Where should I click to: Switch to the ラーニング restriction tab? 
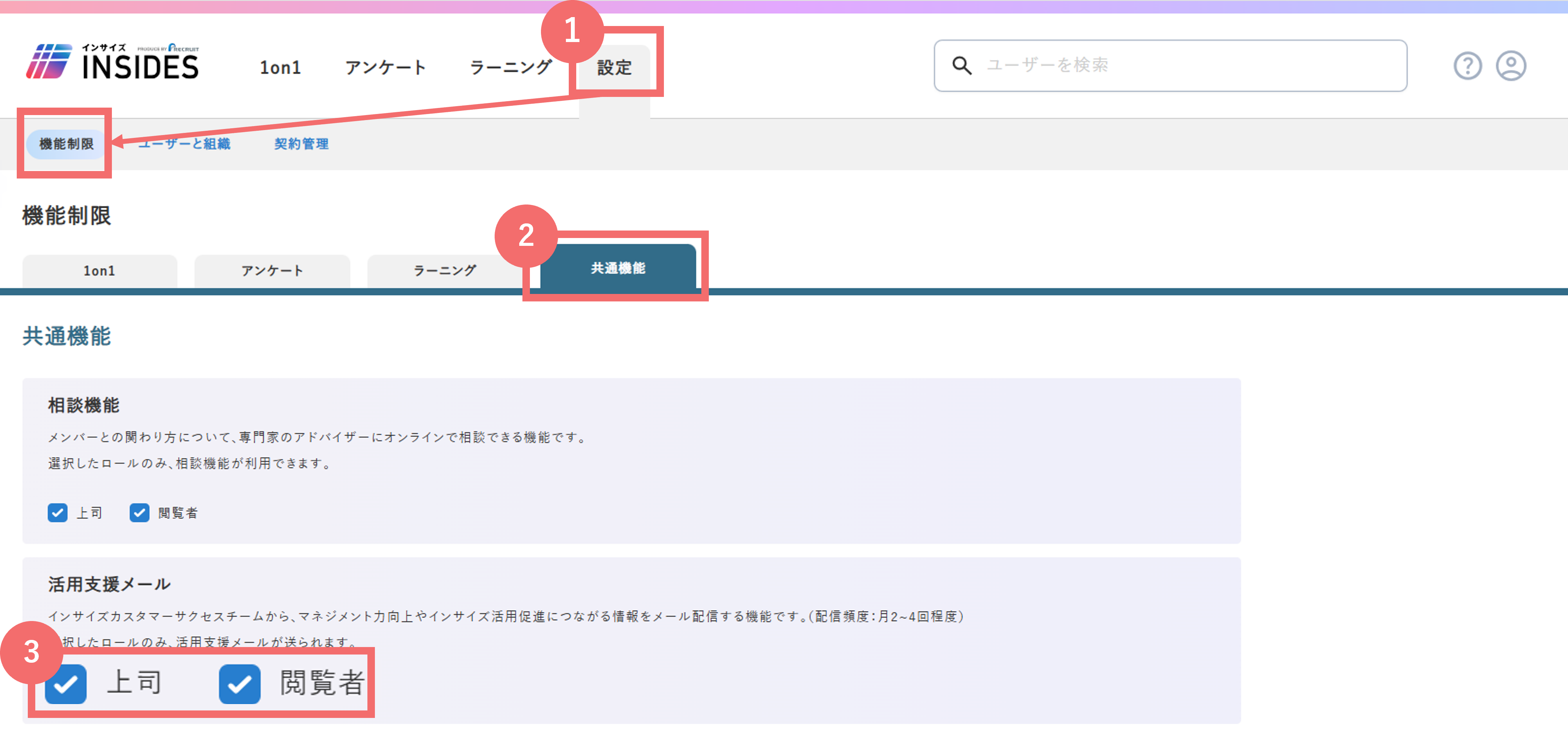click(x=445, y=271)
